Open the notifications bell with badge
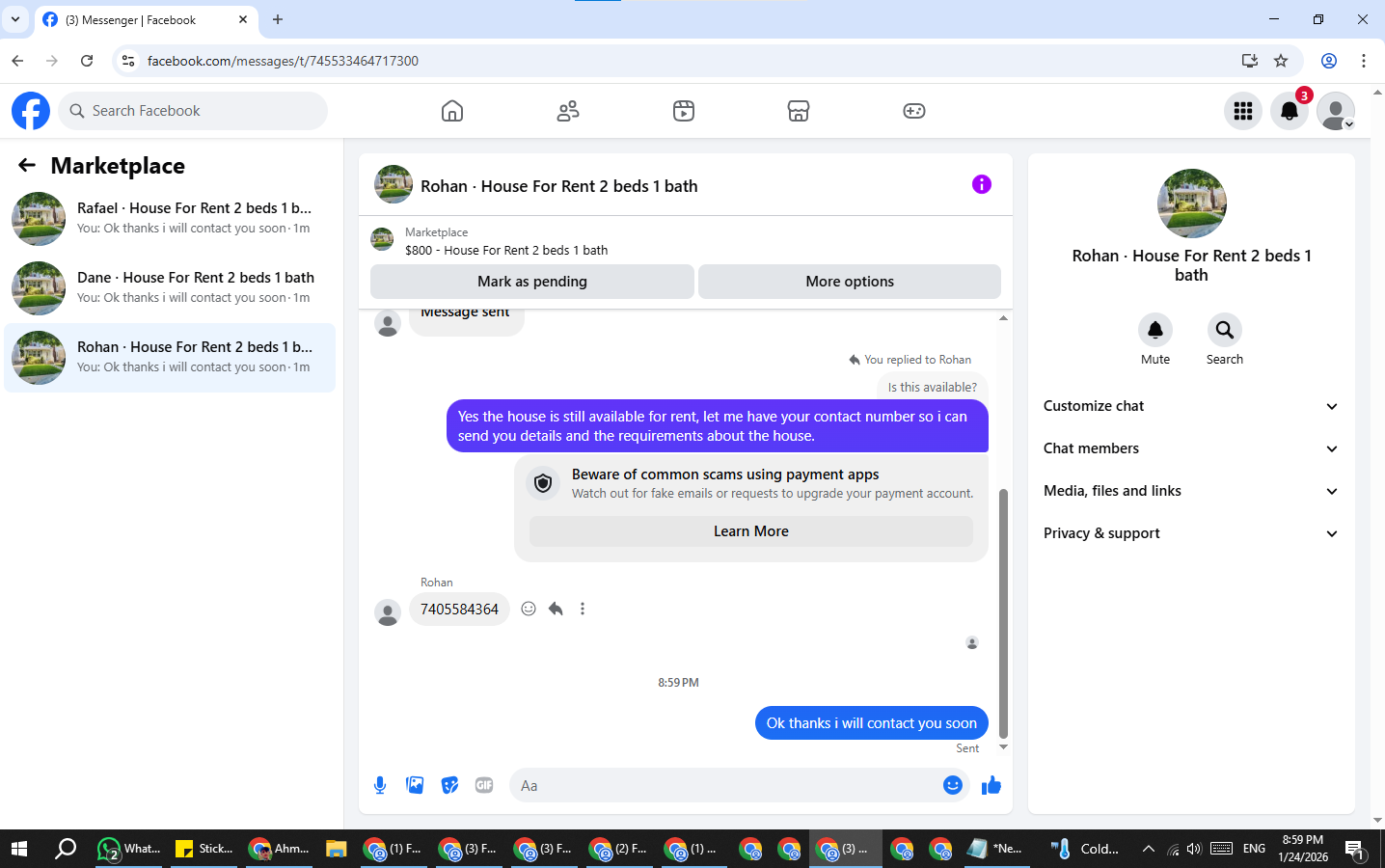Viewport: 1385px width, 868px height. click(x=1290, y=111)
